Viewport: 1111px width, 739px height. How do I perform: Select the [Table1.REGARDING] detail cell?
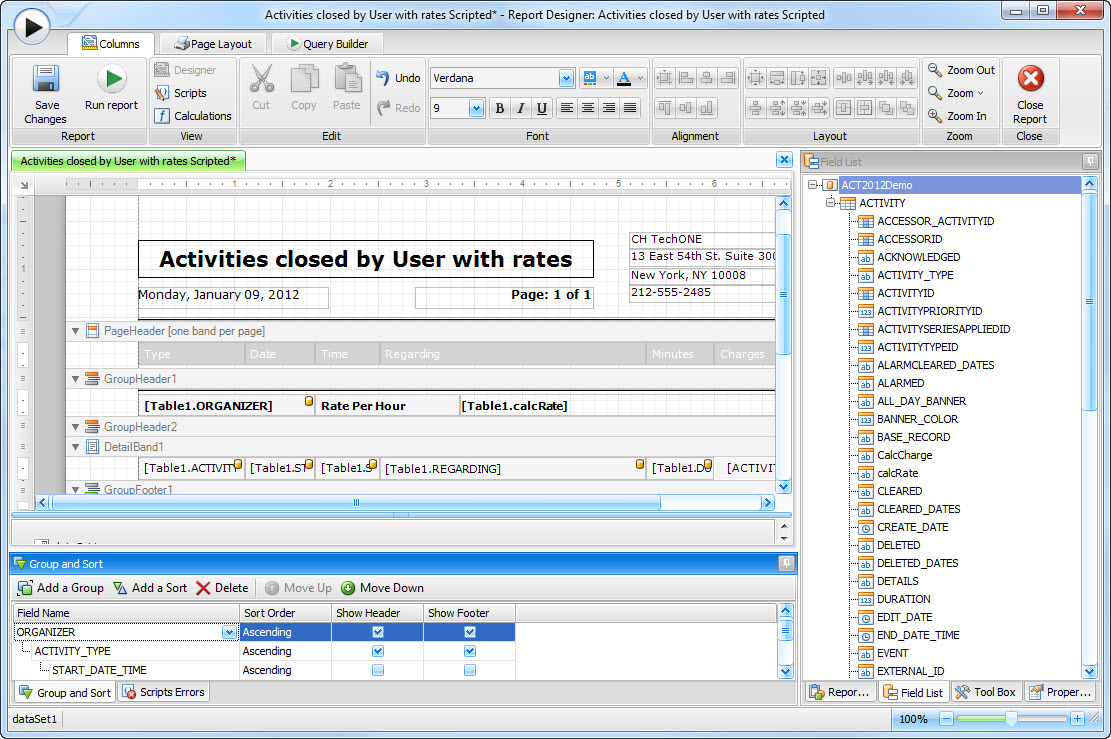click(513, 468)
